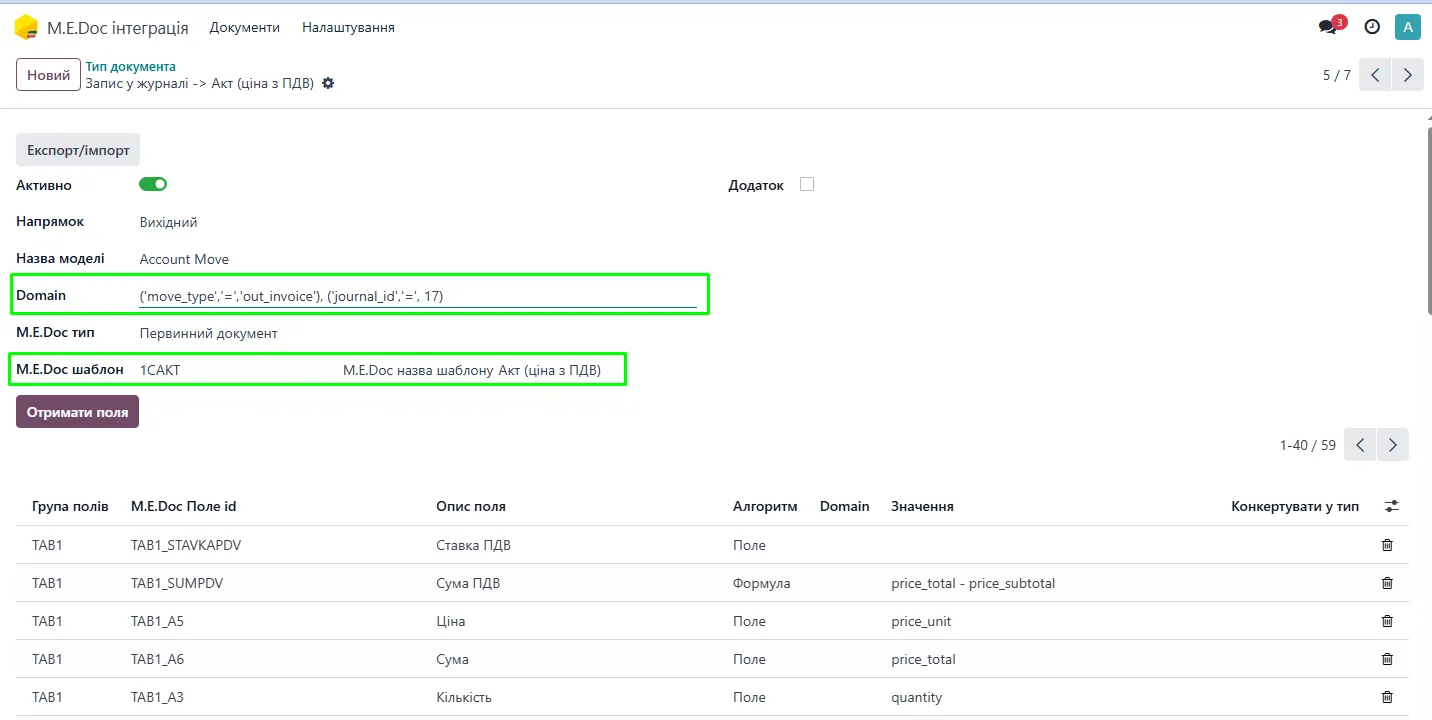Click the Експорт/імпорт button
1432x720 pixels.
(x=78, y=150)
